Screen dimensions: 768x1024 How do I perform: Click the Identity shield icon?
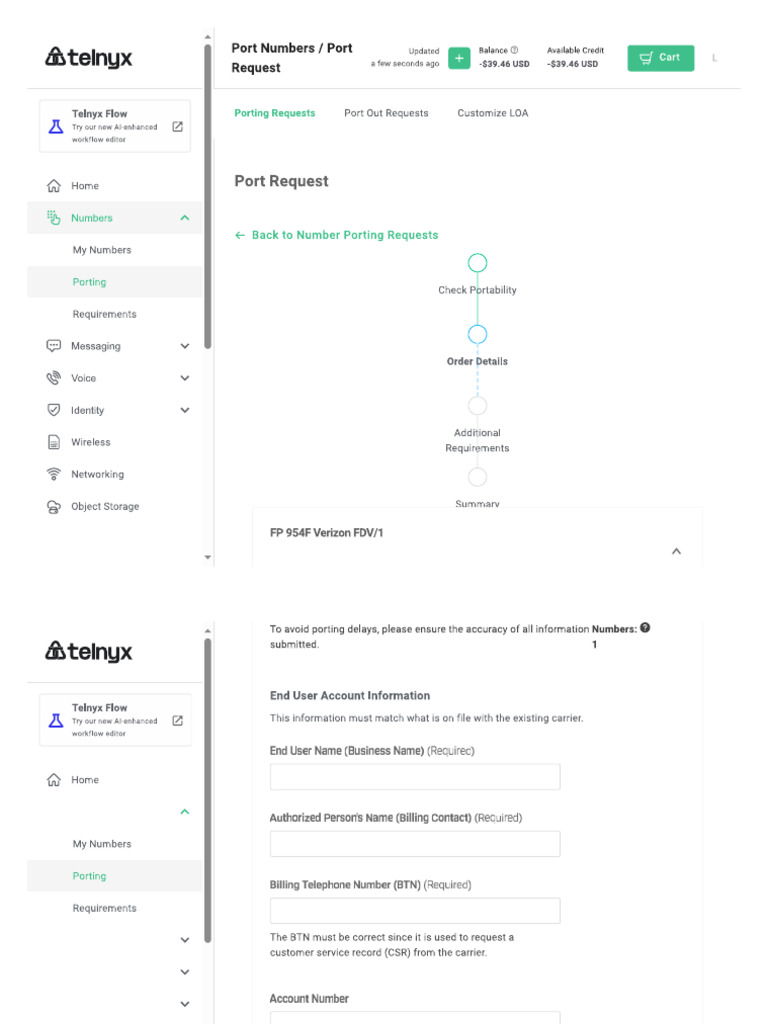pyautogui.click(x=54, y=410)
